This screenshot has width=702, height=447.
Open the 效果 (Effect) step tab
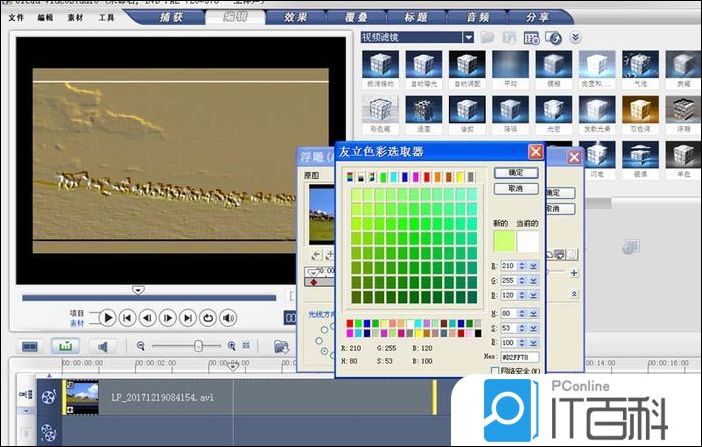[295, 17]
